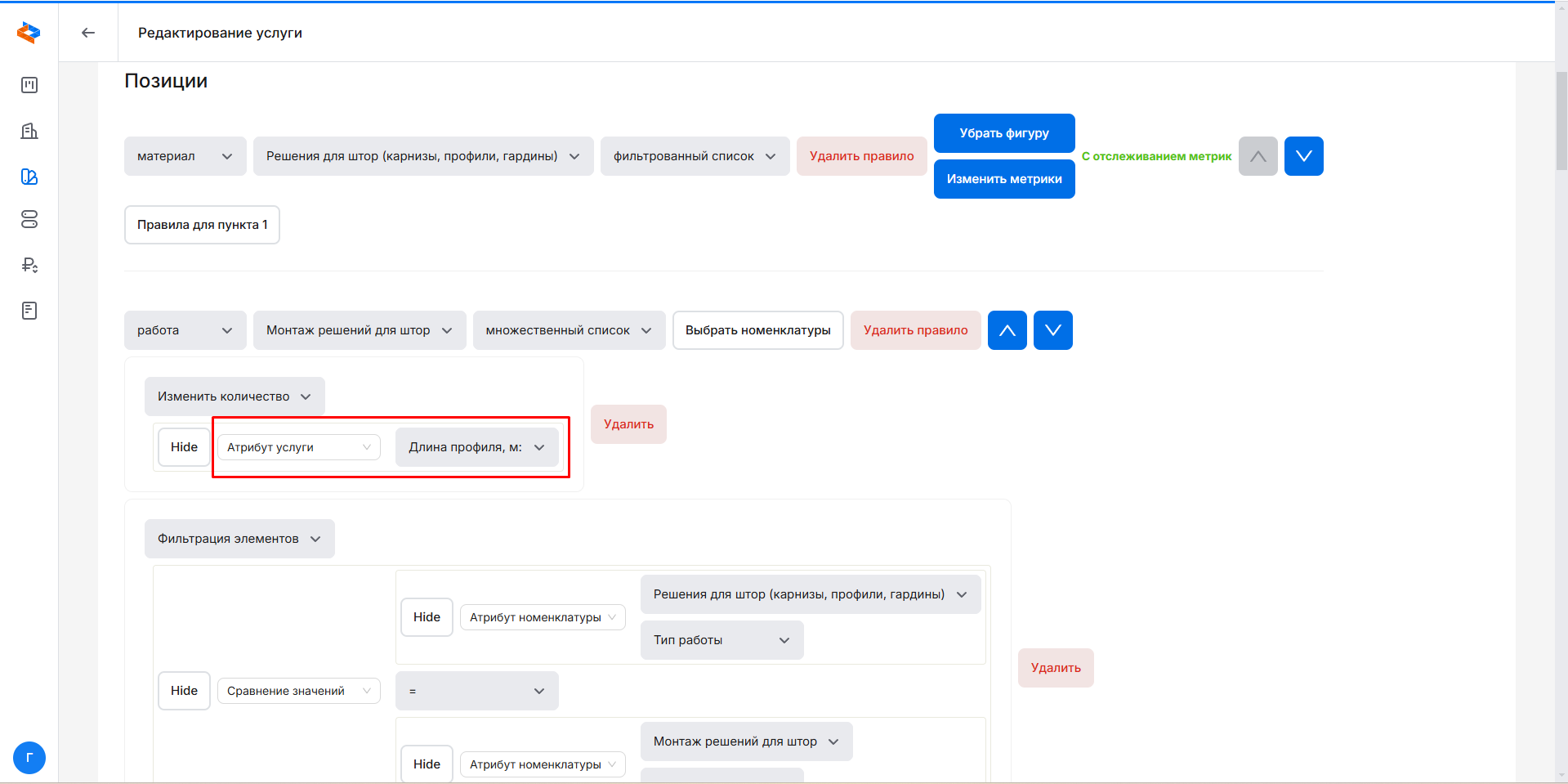
Task: Click the user avatar 'Г'
Action: [x=29, y=757]
